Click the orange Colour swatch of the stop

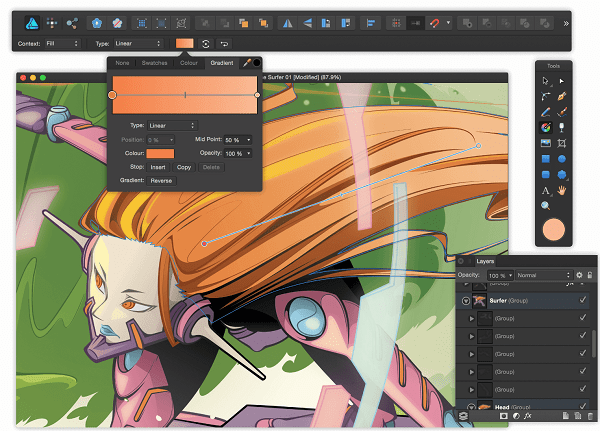coord(160,153)
